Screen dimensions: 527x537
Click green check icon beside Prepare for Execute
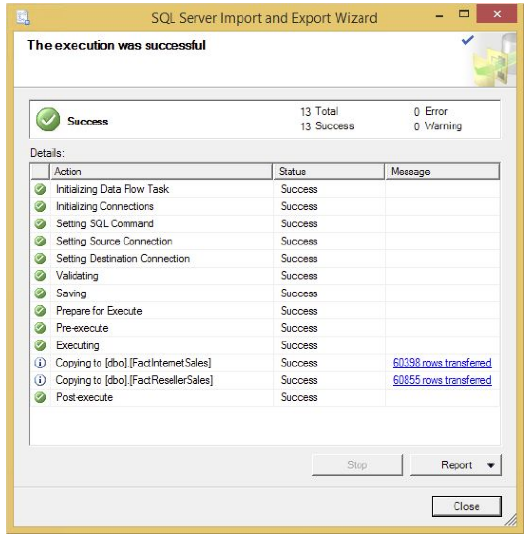(x=40, y=311)
